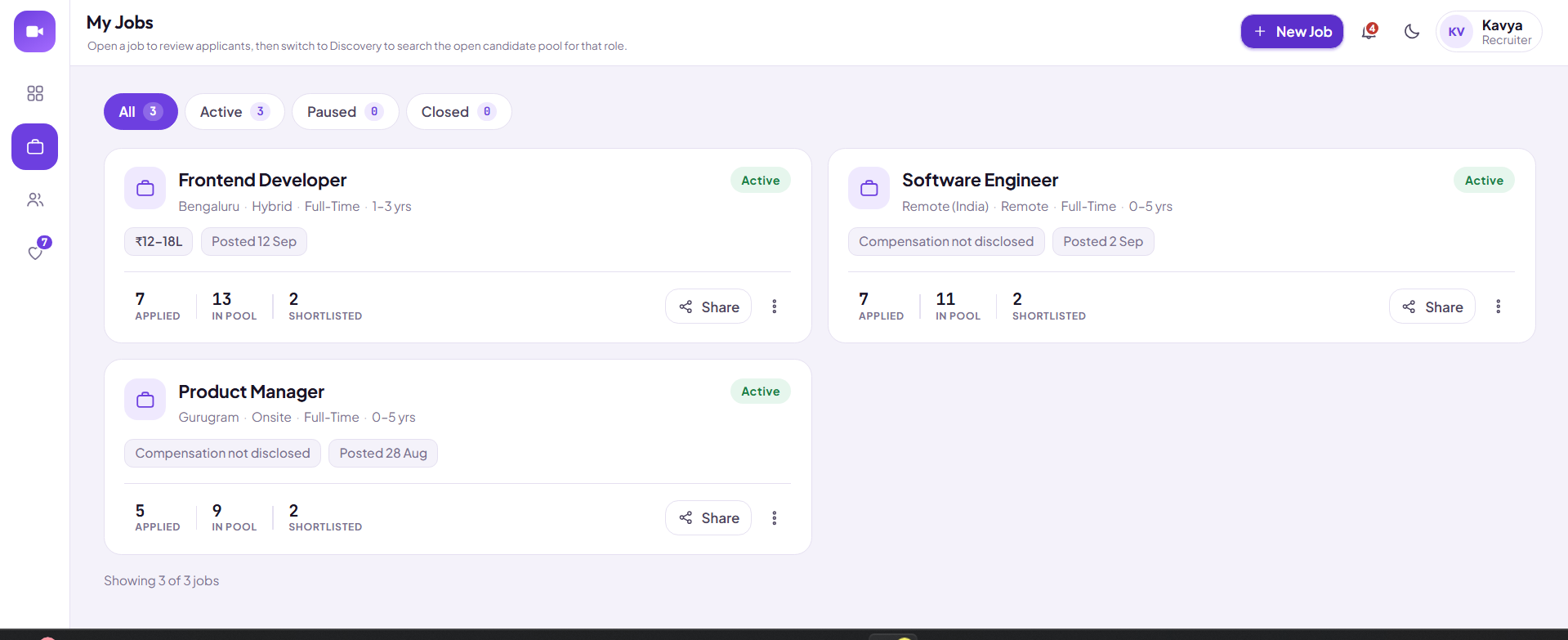The width and height of the screenshot is (1568, 640).
Task: Click 13 In Pool on Frontend Developer
Action: (235, 307)
